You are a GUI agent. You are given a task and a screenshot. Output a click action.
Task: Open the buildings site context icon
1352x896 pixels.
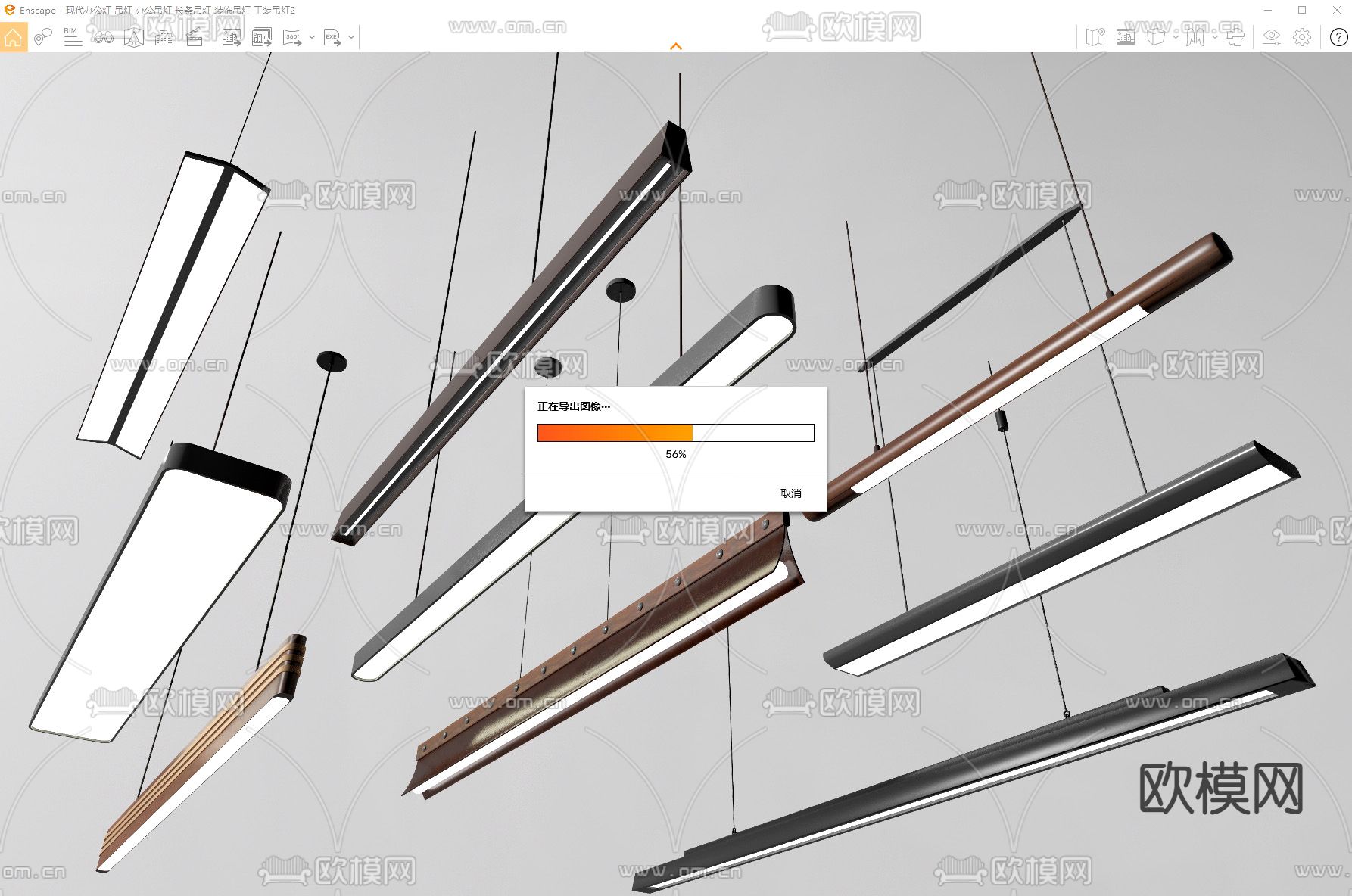tap(164, 37)
